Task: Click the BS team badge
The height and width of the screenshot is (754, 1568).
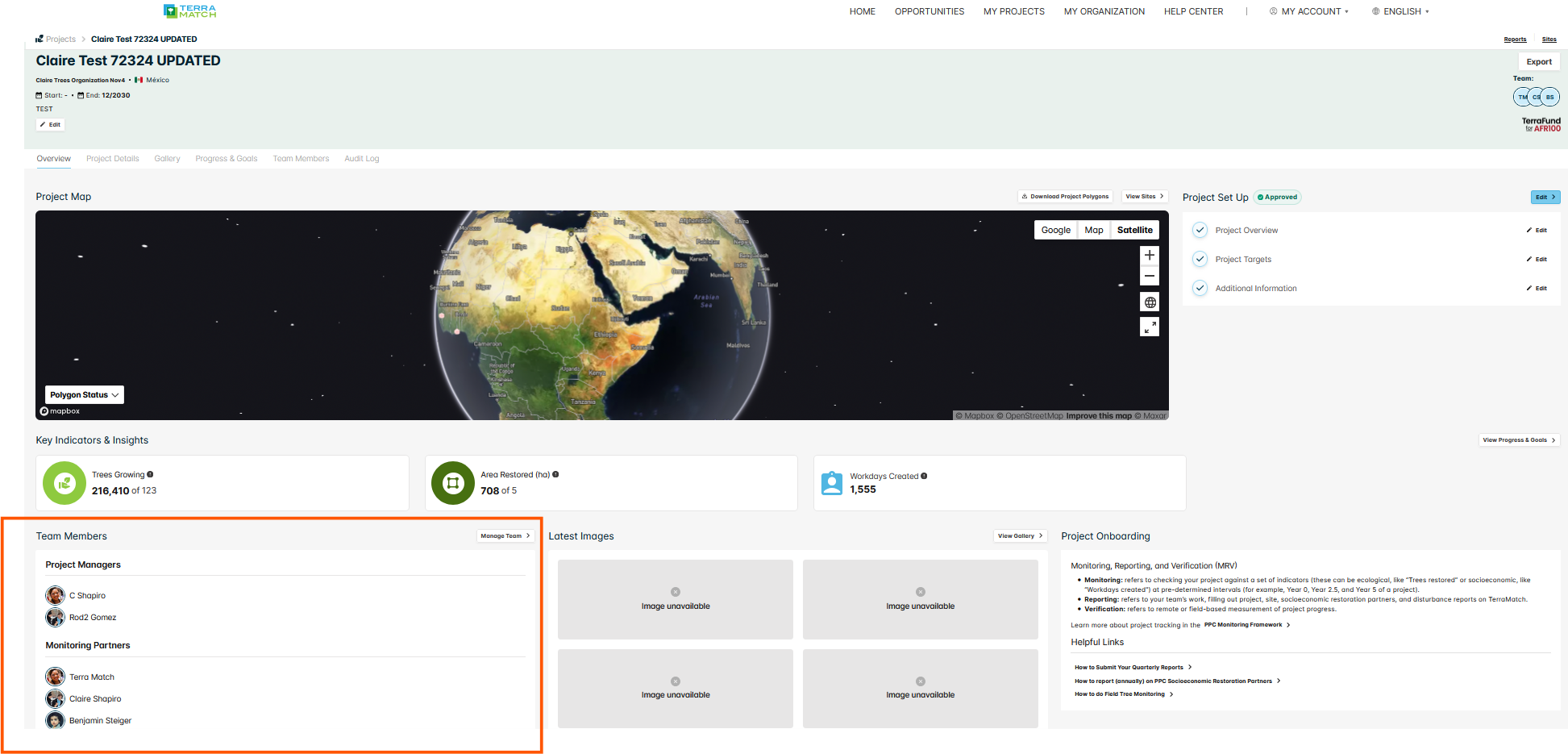Action: coord(1550,97)
